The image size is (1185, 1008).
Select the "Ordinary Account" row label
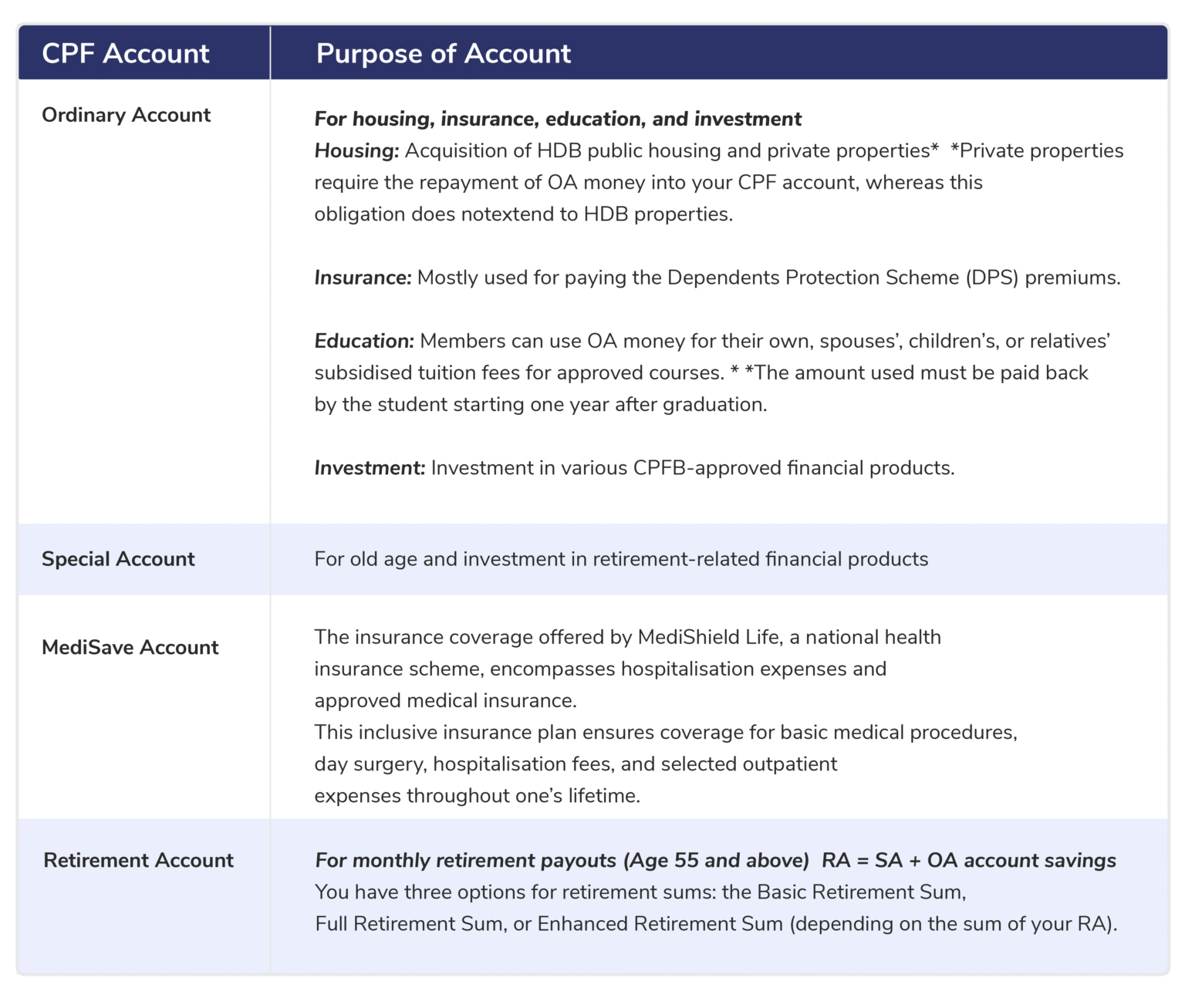click(x=126, y=115)
